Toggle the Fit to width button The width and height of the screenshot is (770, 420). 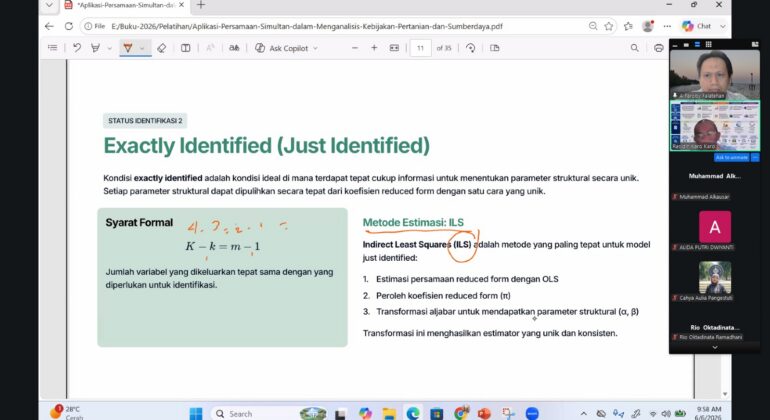394,48
